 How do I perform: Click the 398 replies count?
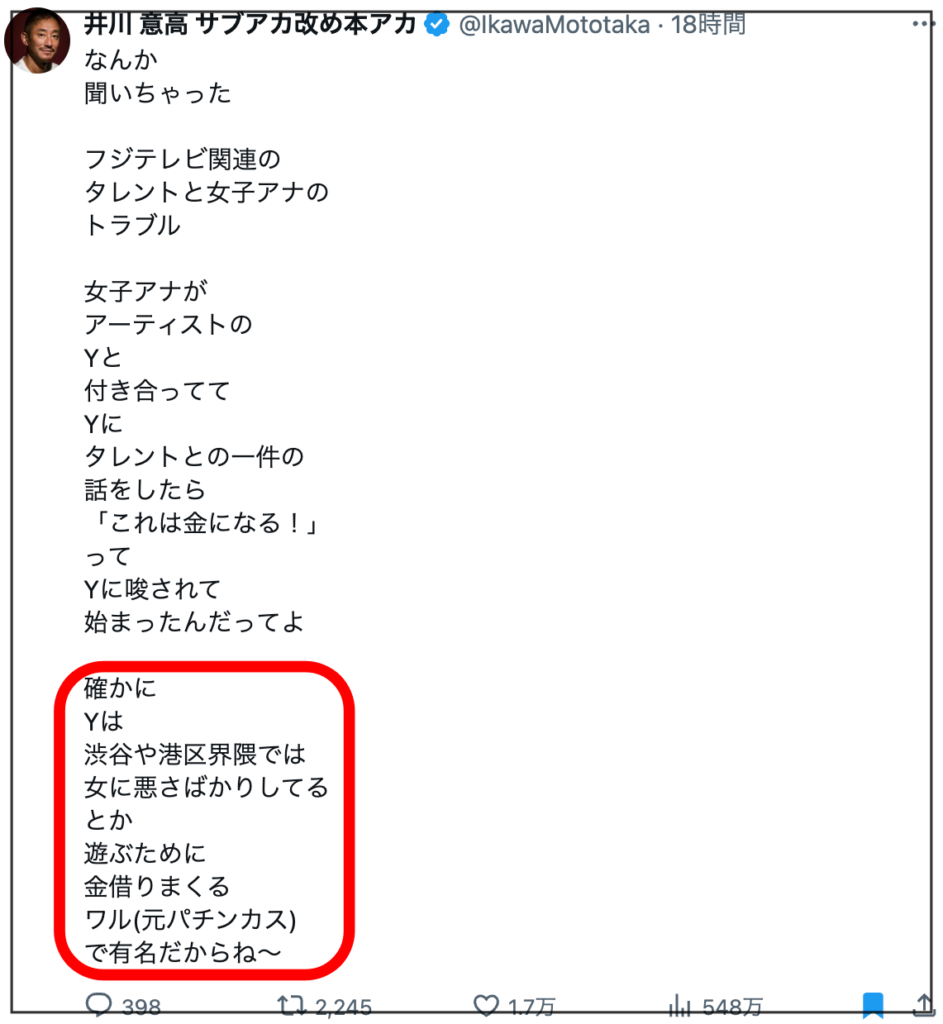pos(141,1007)
